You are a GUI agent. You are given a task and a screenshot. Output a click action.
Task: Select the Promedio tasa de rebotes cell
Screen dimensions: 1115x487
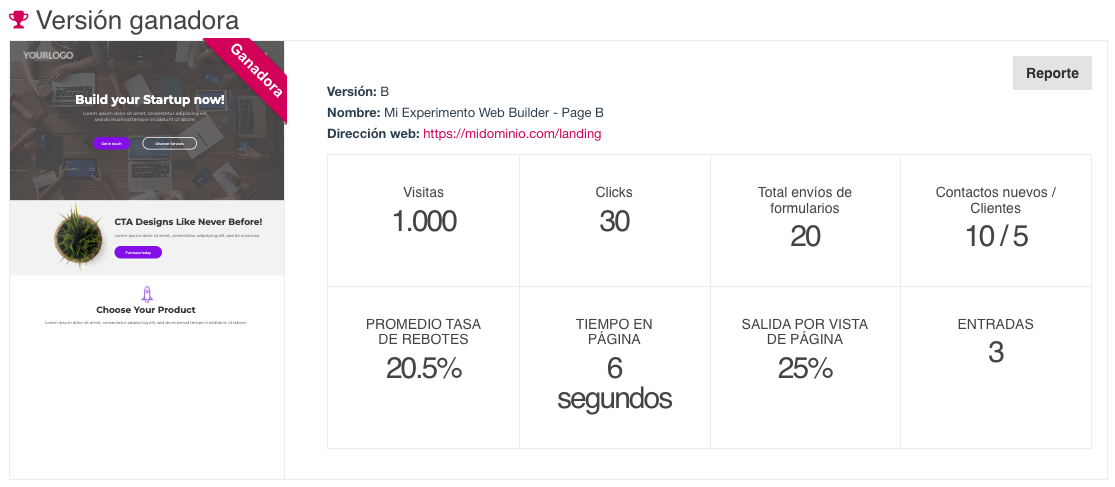tap(423, 368)
